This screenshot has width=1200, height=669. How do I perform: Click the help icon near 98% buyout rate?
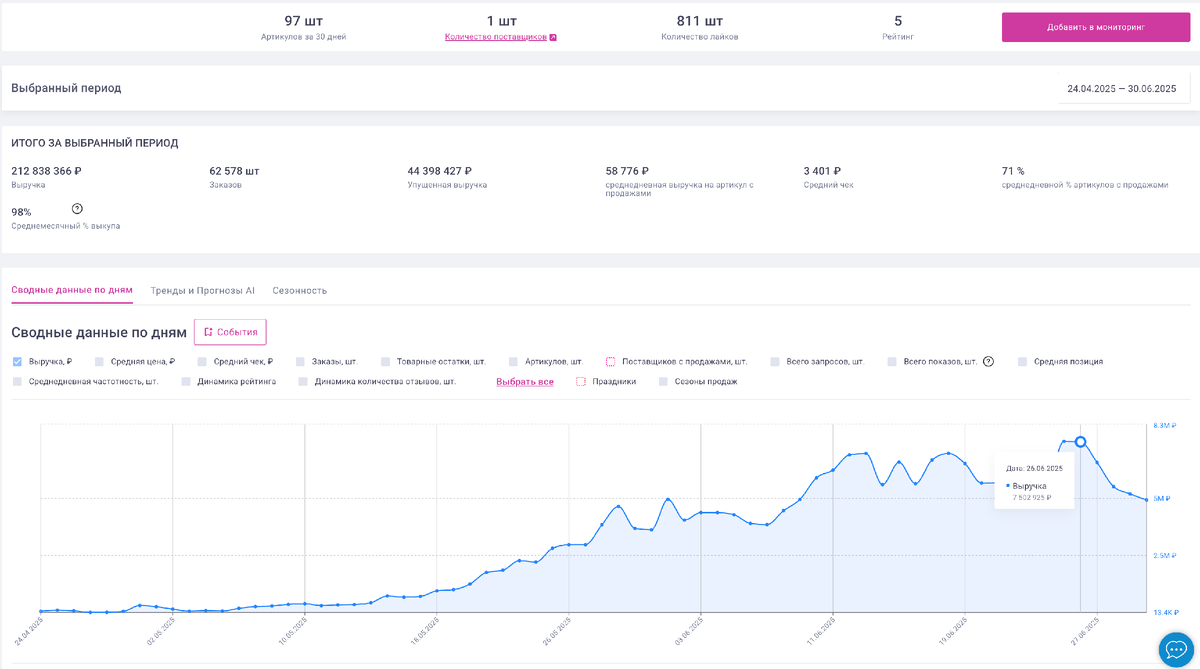point(78,209)
